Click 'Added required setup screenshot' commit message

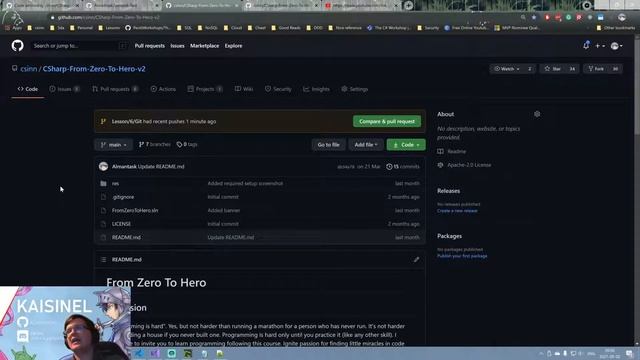245,184
